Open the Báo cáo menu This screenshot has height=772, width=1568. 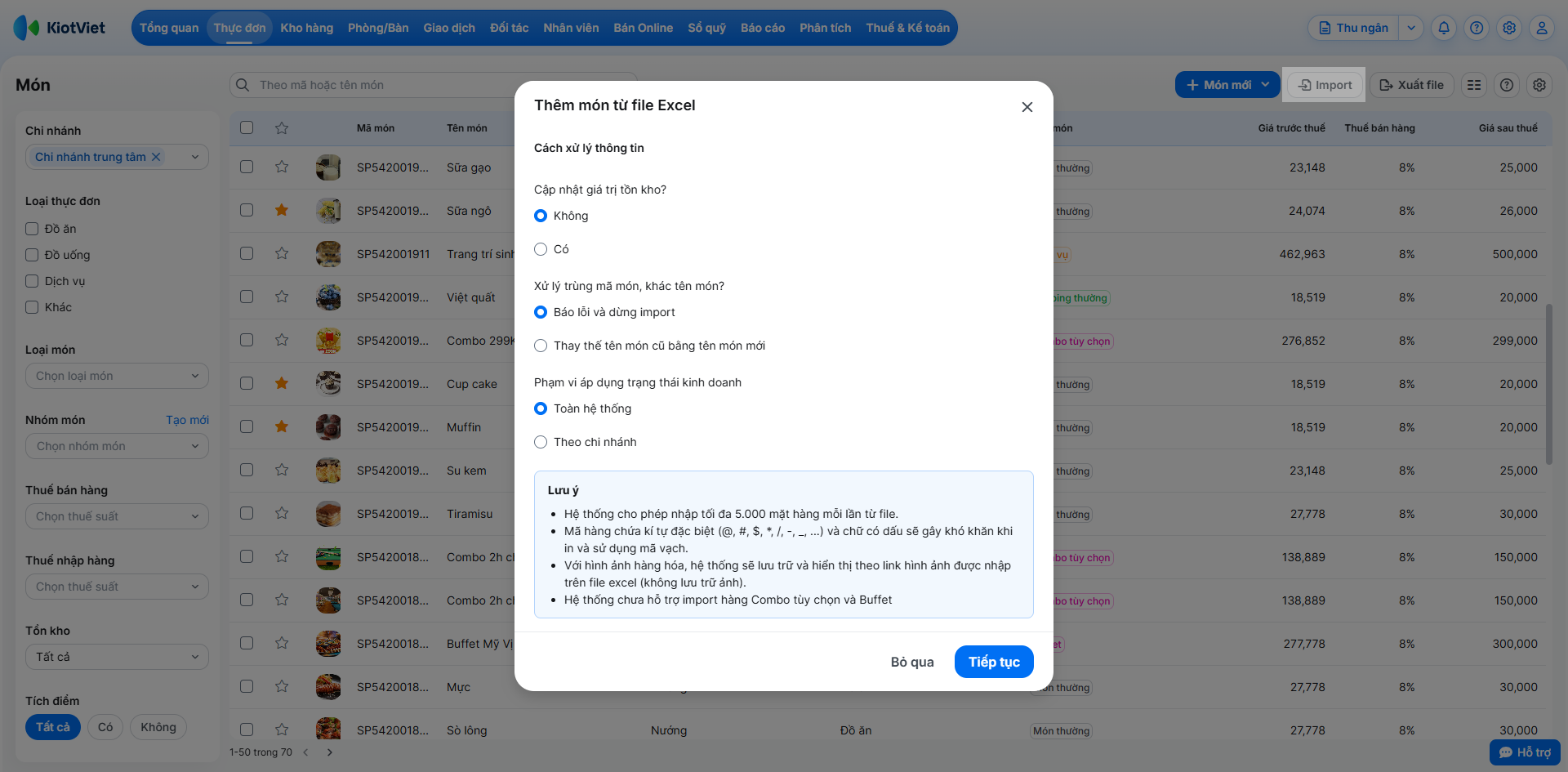(763, 28)
